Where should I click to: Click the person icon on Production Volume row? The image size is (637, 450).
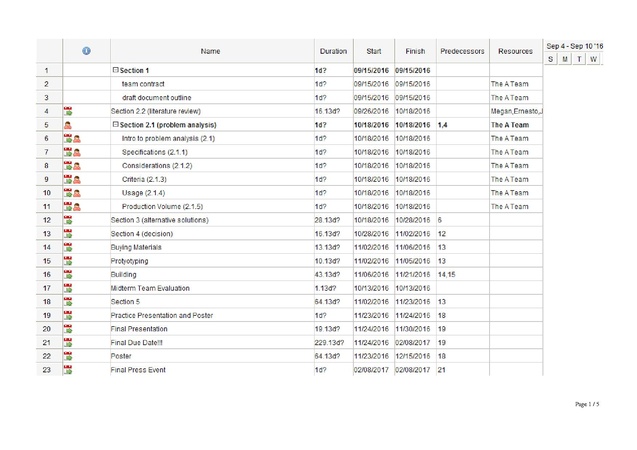(x=77, y=207)
